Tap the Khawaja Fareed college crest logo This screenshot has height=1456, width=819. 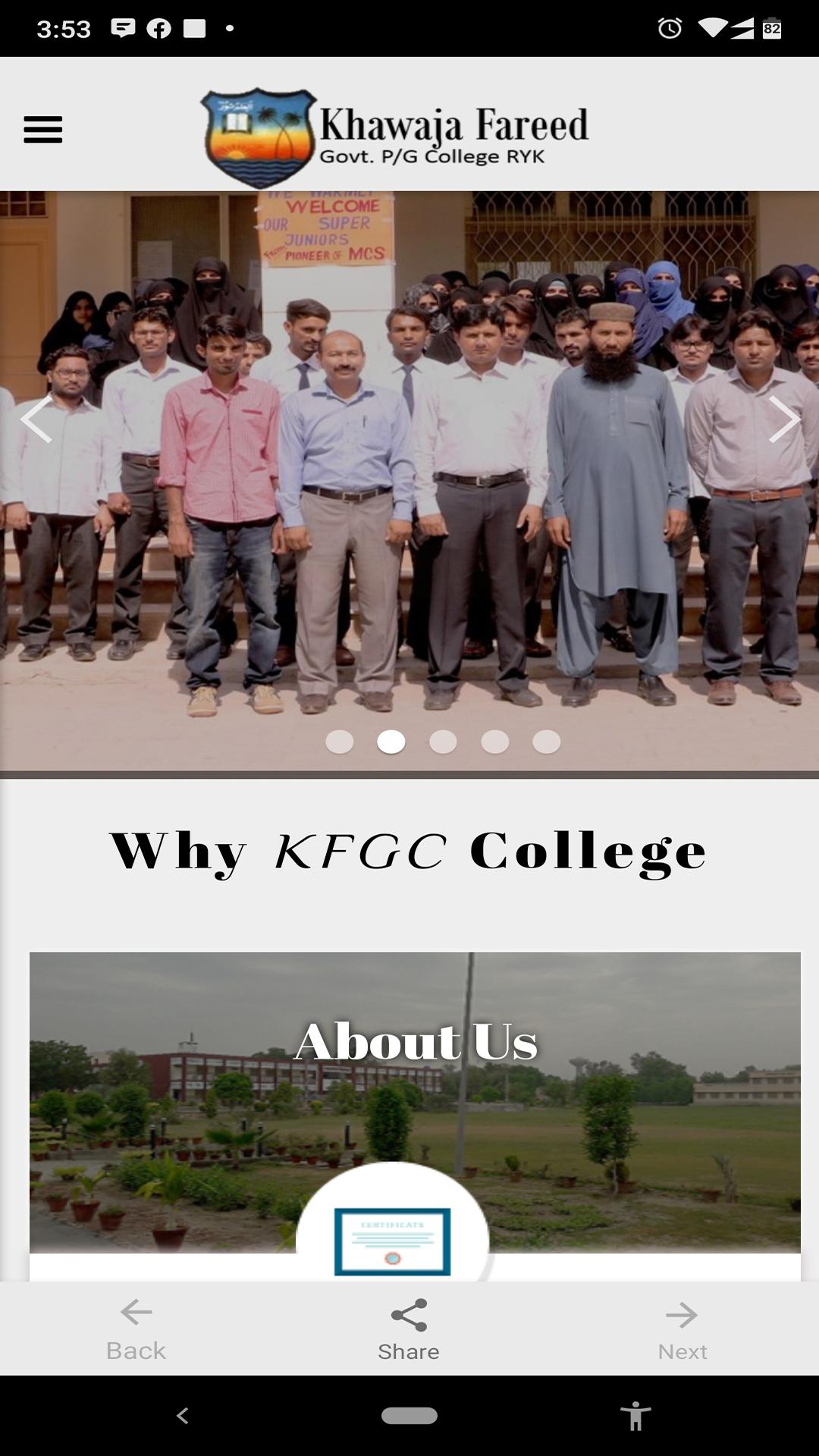tap(259, 137)
